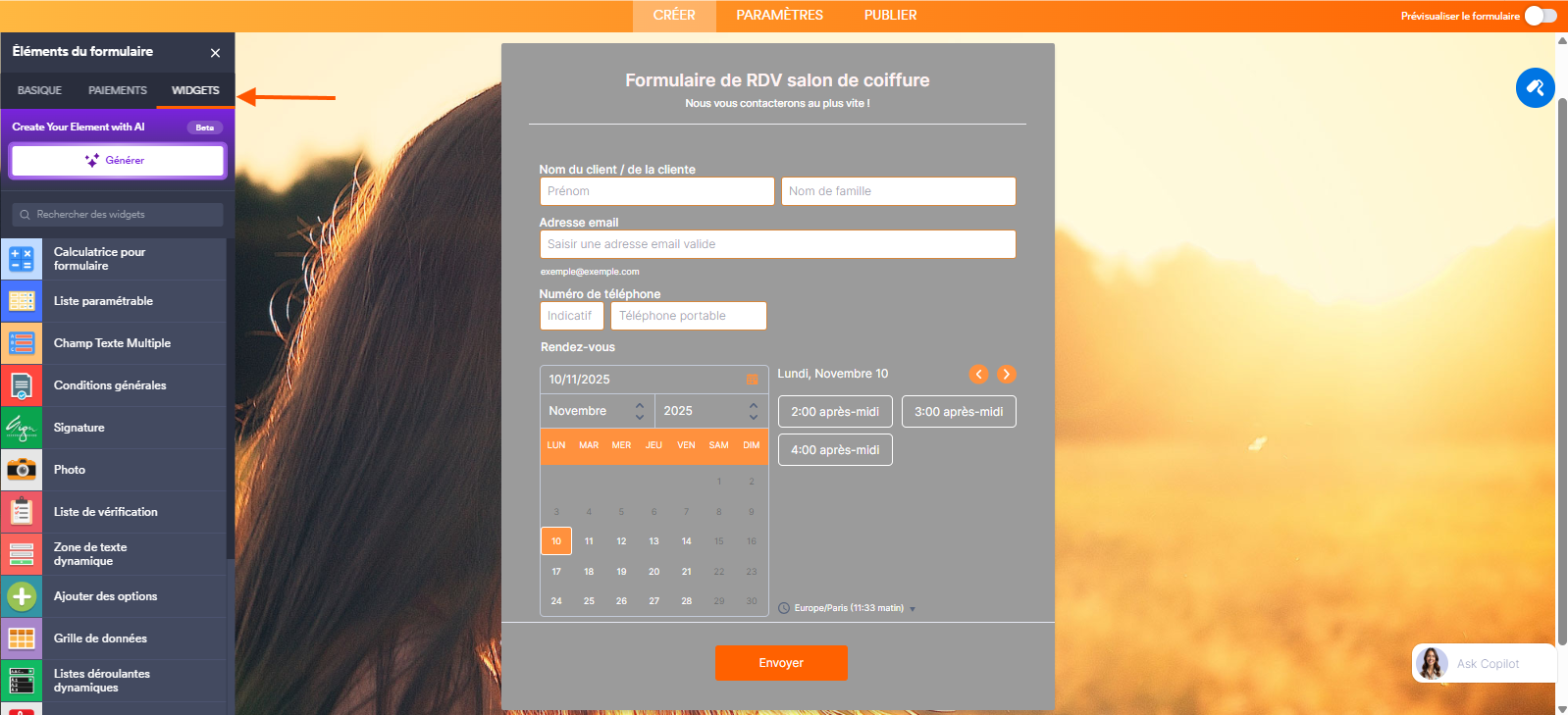Select the Ajouter des options plus icon

pos(22,596)
